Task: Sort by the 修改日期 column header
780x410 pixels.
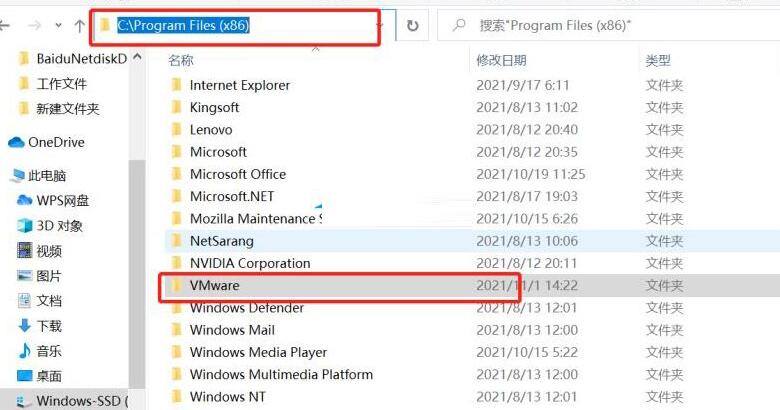Action: pos(501,60)
